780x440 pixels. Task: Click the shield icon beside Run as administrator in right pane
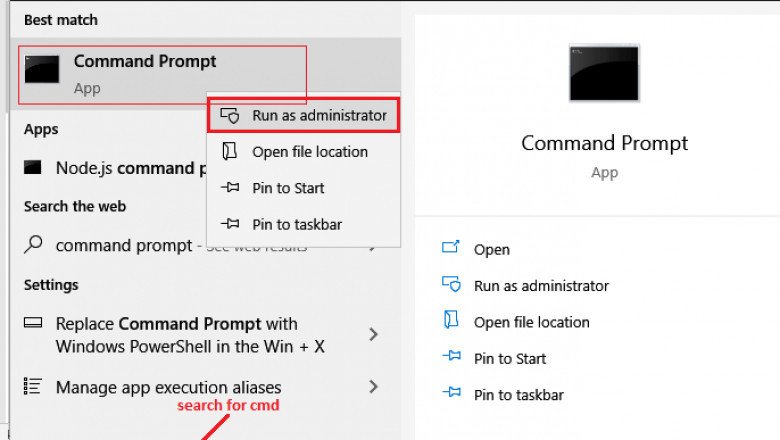pos(451,285)
